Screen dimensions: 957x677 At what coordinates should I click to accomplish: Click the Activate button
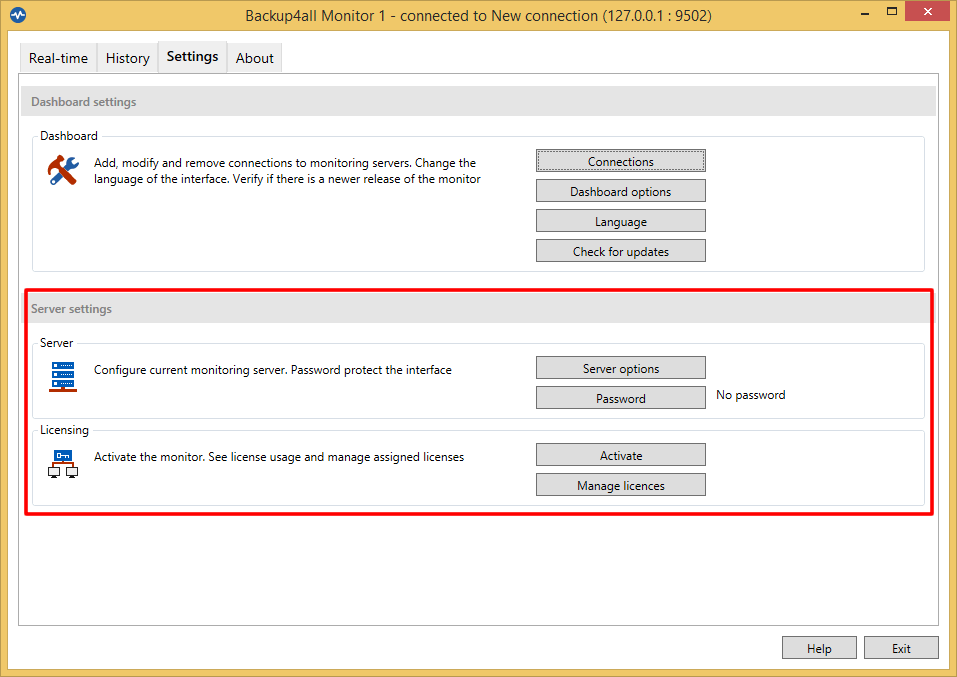(621, 455)
